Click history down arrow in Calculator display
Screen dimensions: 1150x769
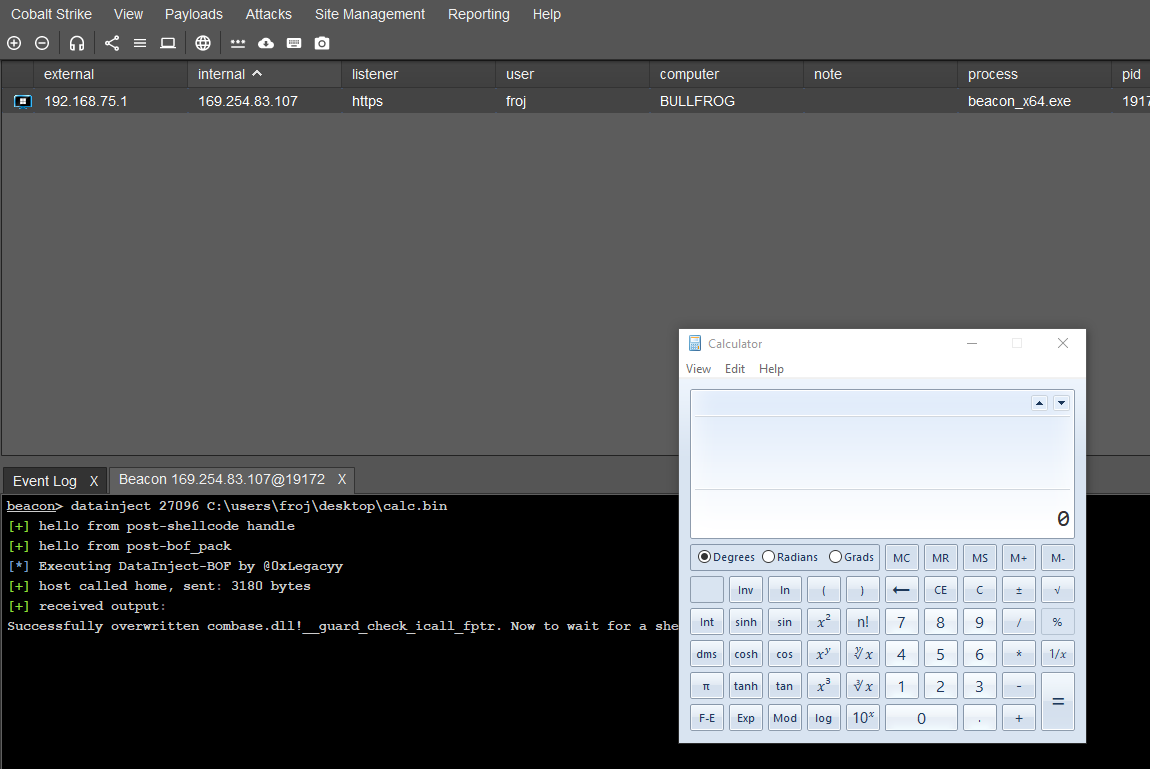(x=1061, y=402)
